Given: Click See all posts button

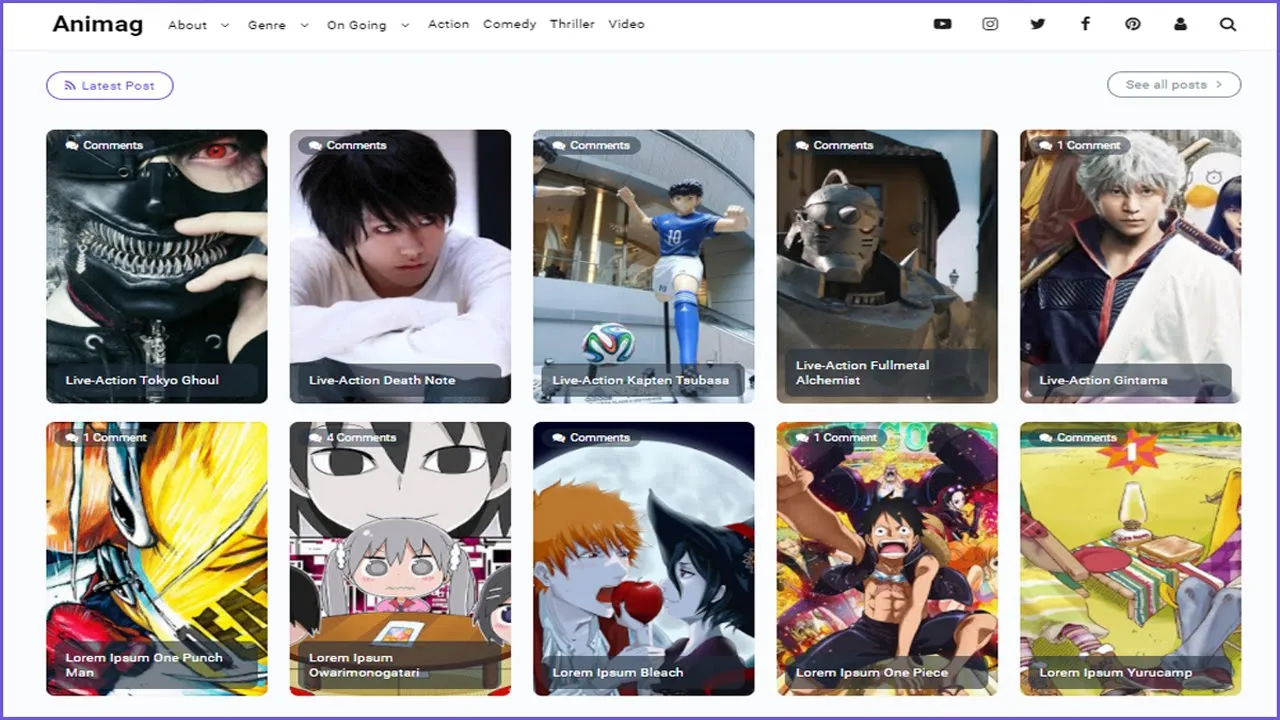Looking at the screenshot, I should point(1174,85).
